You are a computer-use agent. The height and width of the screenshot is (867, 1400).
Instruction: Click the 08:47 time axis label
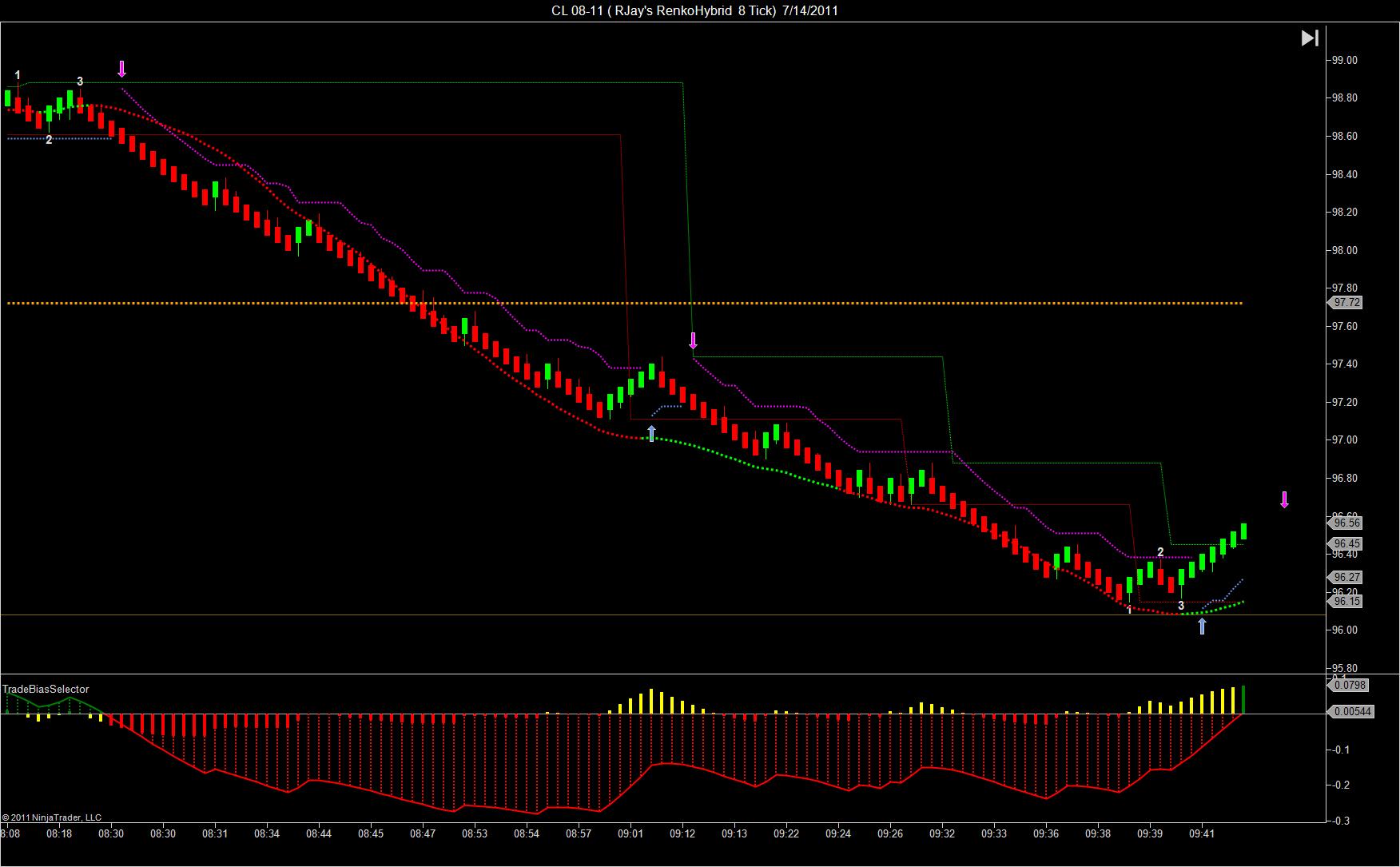pos(423,834)
